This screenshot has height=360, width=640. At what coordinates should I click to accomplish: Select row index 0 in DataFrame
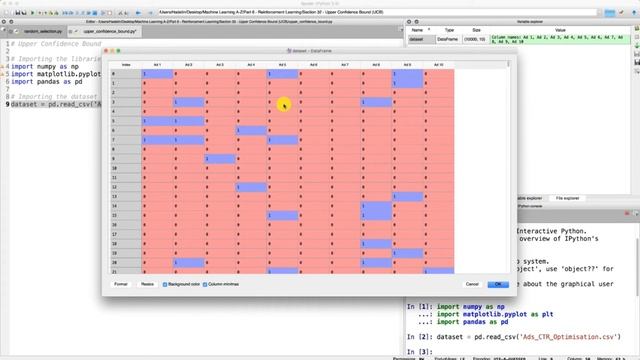[x=126, y=74]
